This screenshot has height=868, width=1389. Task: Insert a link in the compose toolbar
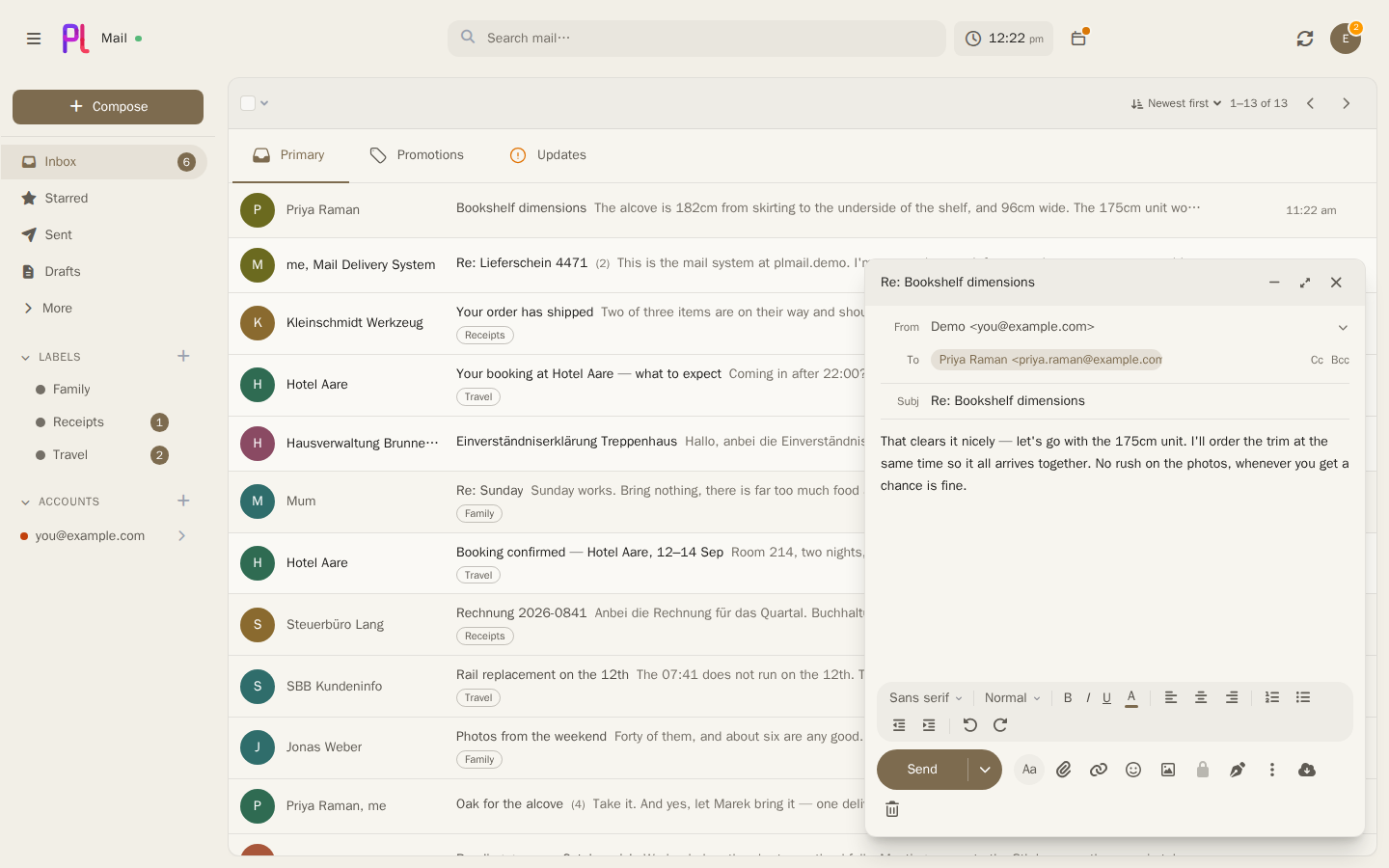point(1099,770)
